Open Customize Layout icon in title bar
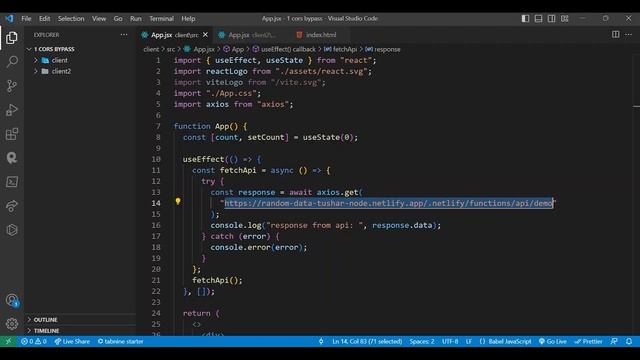Viewport: 640px width, 360px height. 564,18
